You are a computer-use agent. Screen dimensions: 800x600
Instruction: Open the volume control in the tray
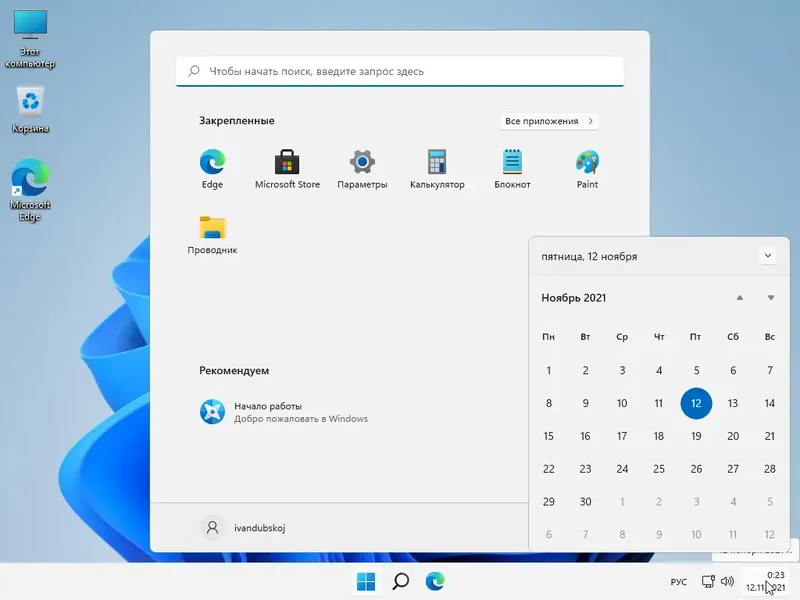click(727, 580)
